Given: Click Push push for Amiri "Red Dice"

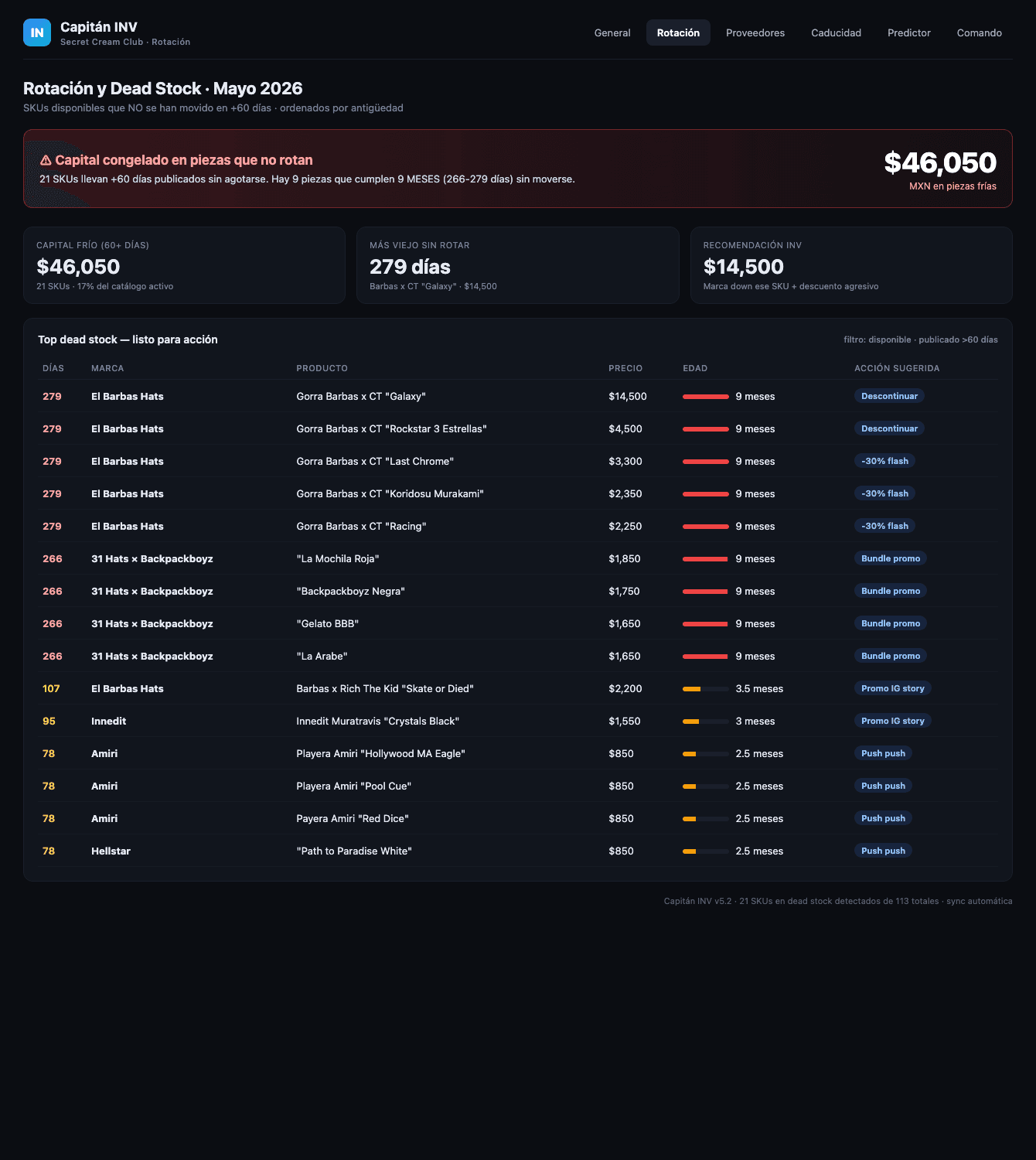Looking at the screenshot, I should [883, 818].
